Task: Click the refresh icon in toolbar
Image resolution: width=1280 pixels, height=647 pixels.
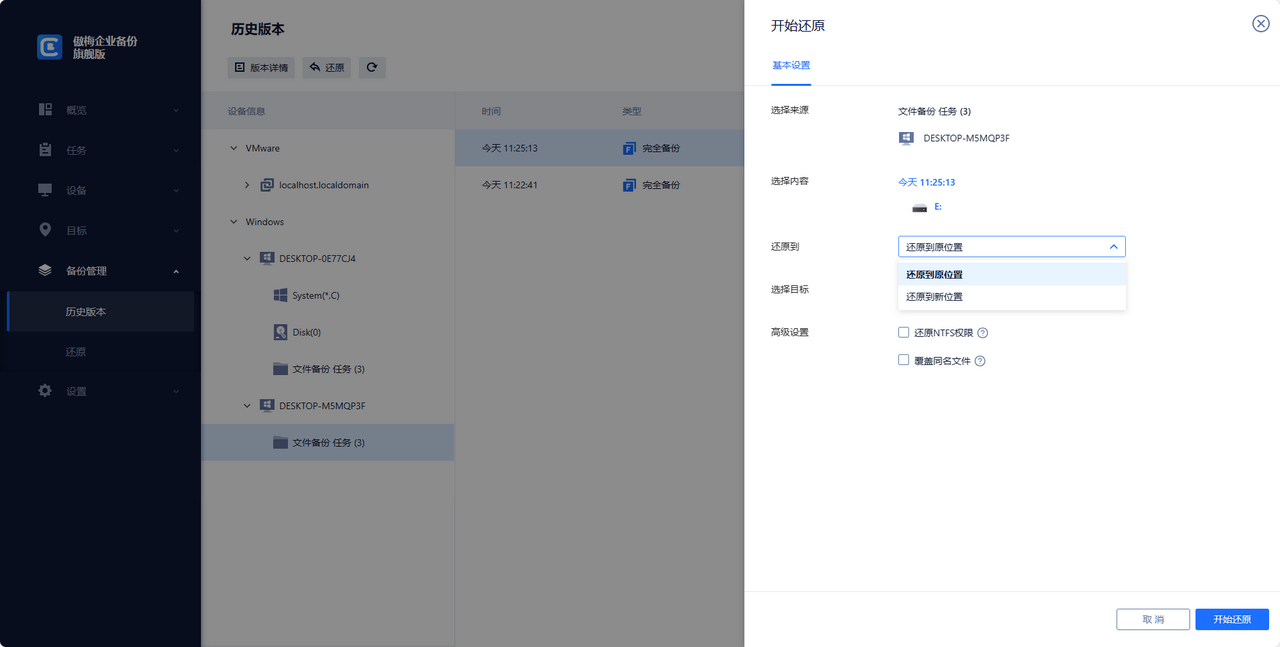Action: (x=372, y=68)
